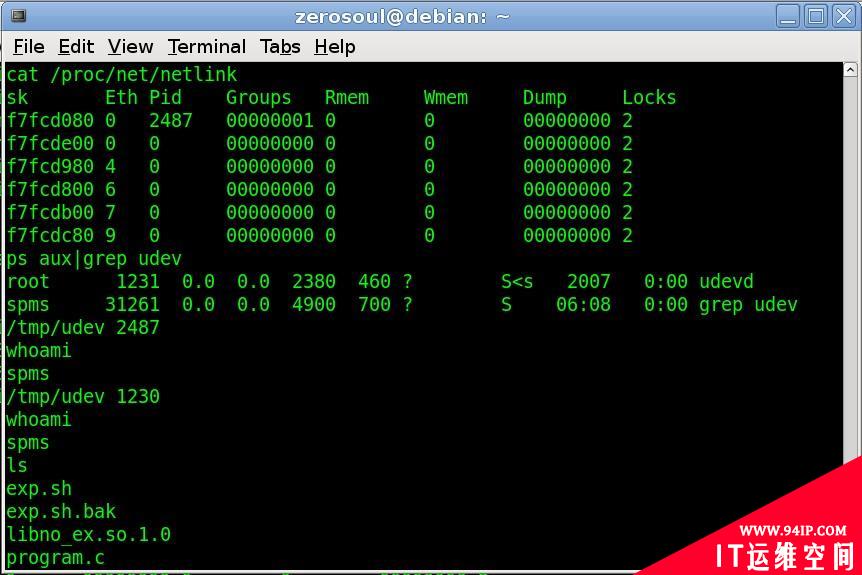Click the scrollbar up arrow
Screen dimensions: 862x575
850,70
